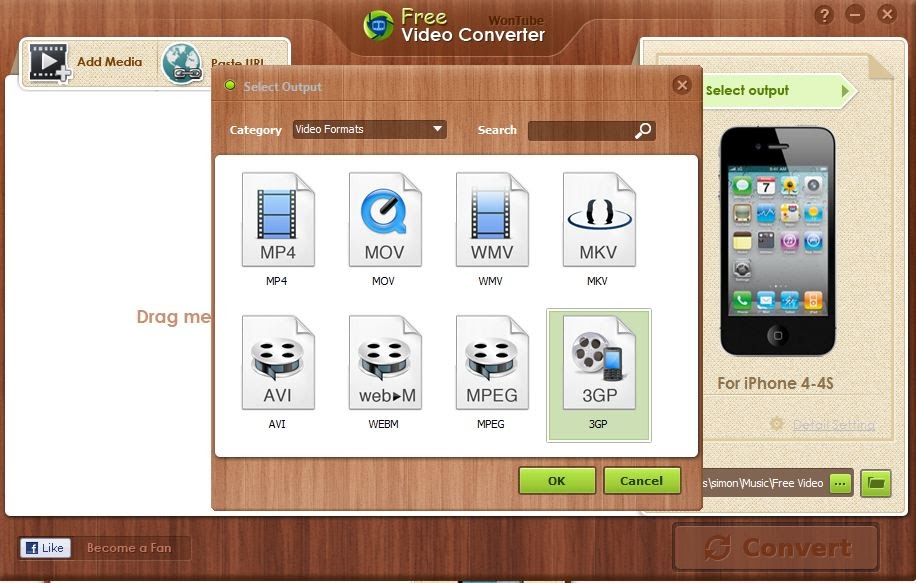Expand the output path with ellipsis button
The image size is (916, 583).
[840, 483]
